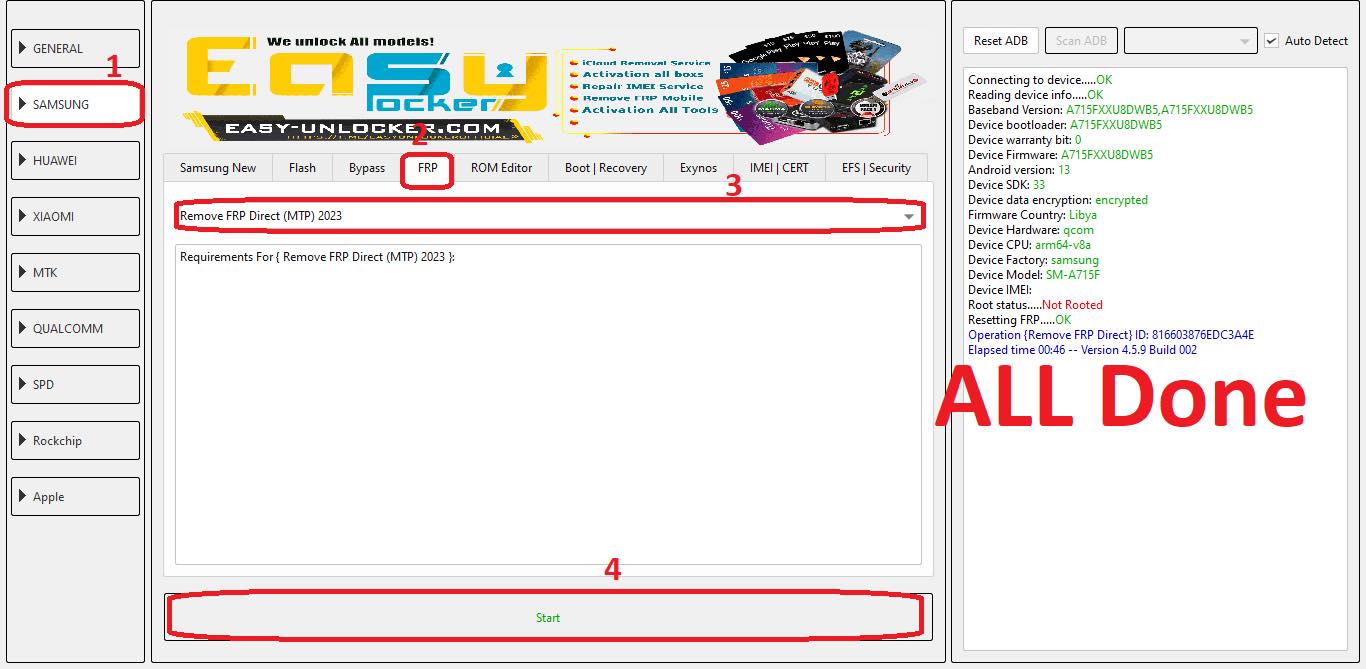Click the 'Device Model: SM-A715F' log line
The image size is (1366, 669).
point(1034,275)
